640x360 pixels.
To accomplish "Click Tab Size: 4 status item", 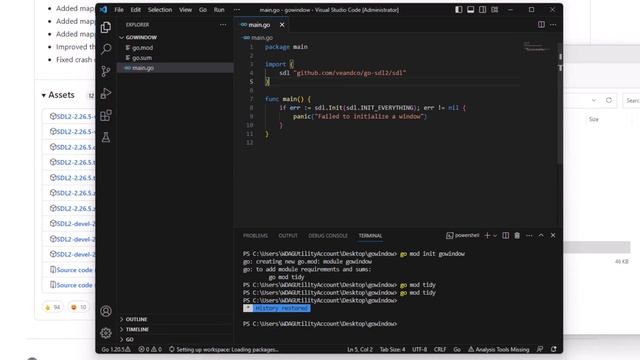I will click(x=392, y=349).
